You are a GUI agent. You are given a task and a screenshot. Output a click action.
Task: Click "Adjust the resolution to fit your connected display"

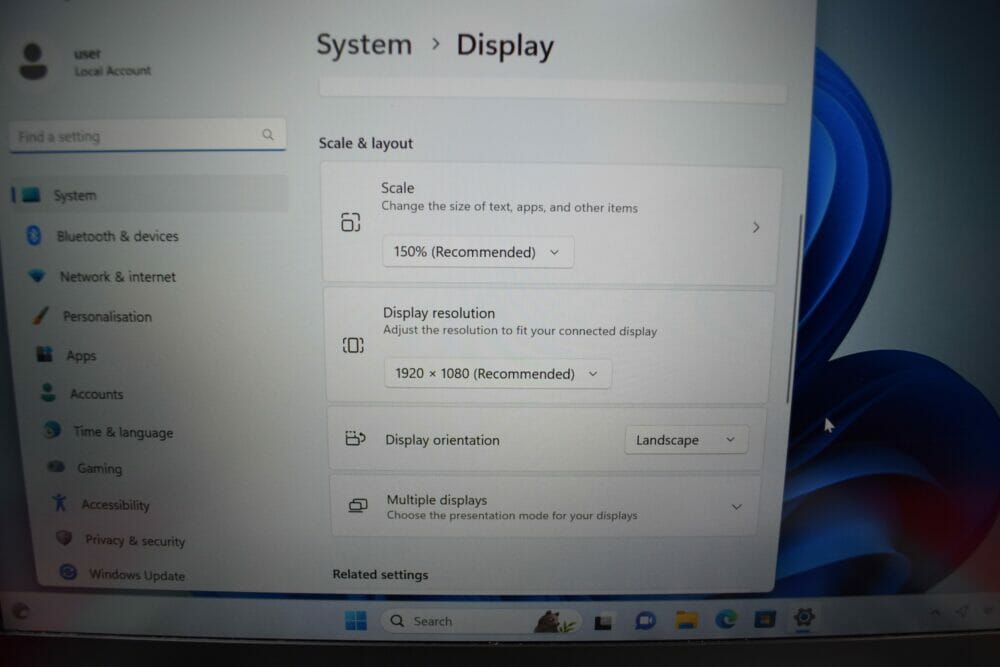[520, 330]
